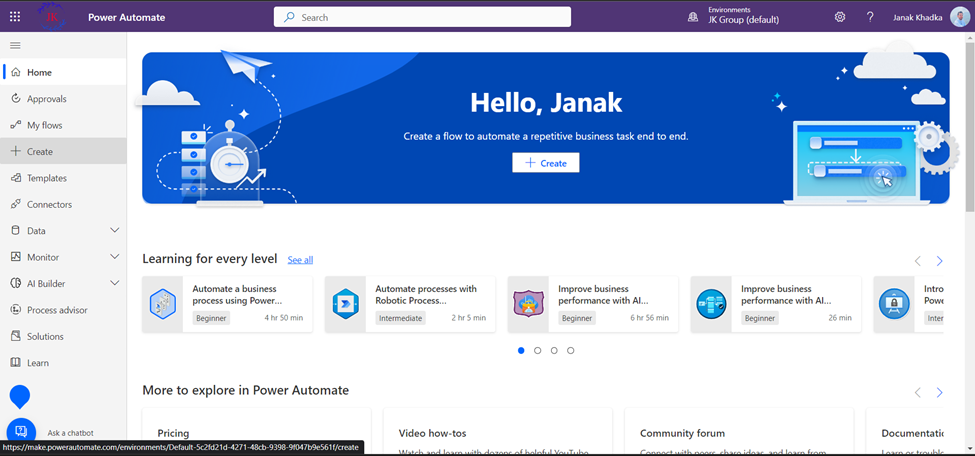Open Solutions in the sidebar
Screen dimensions: 975x456
click(x=63, y=336)
